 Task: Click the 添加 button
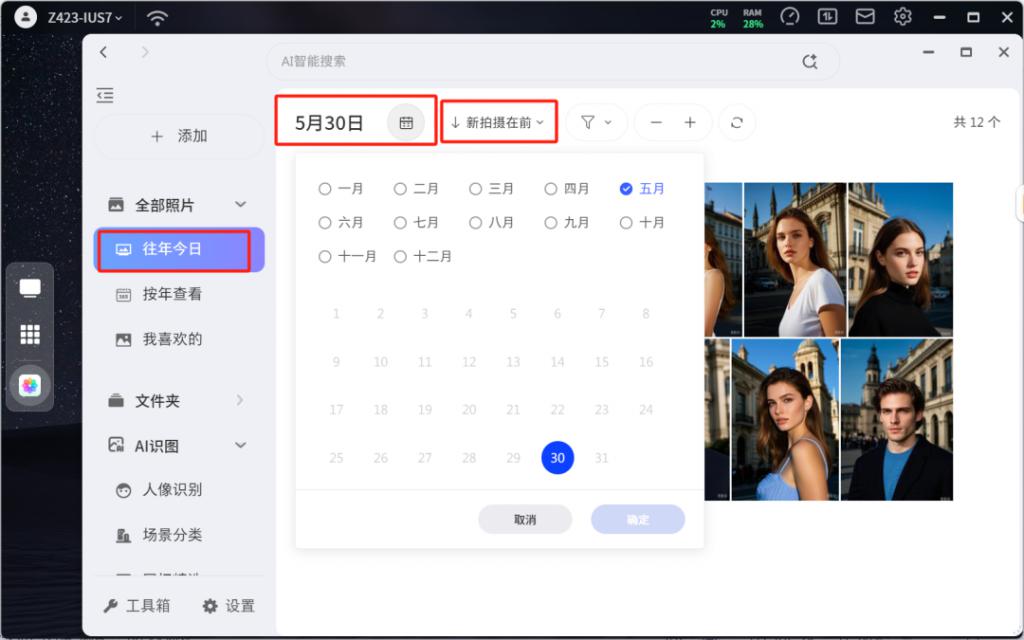[179, 136]
